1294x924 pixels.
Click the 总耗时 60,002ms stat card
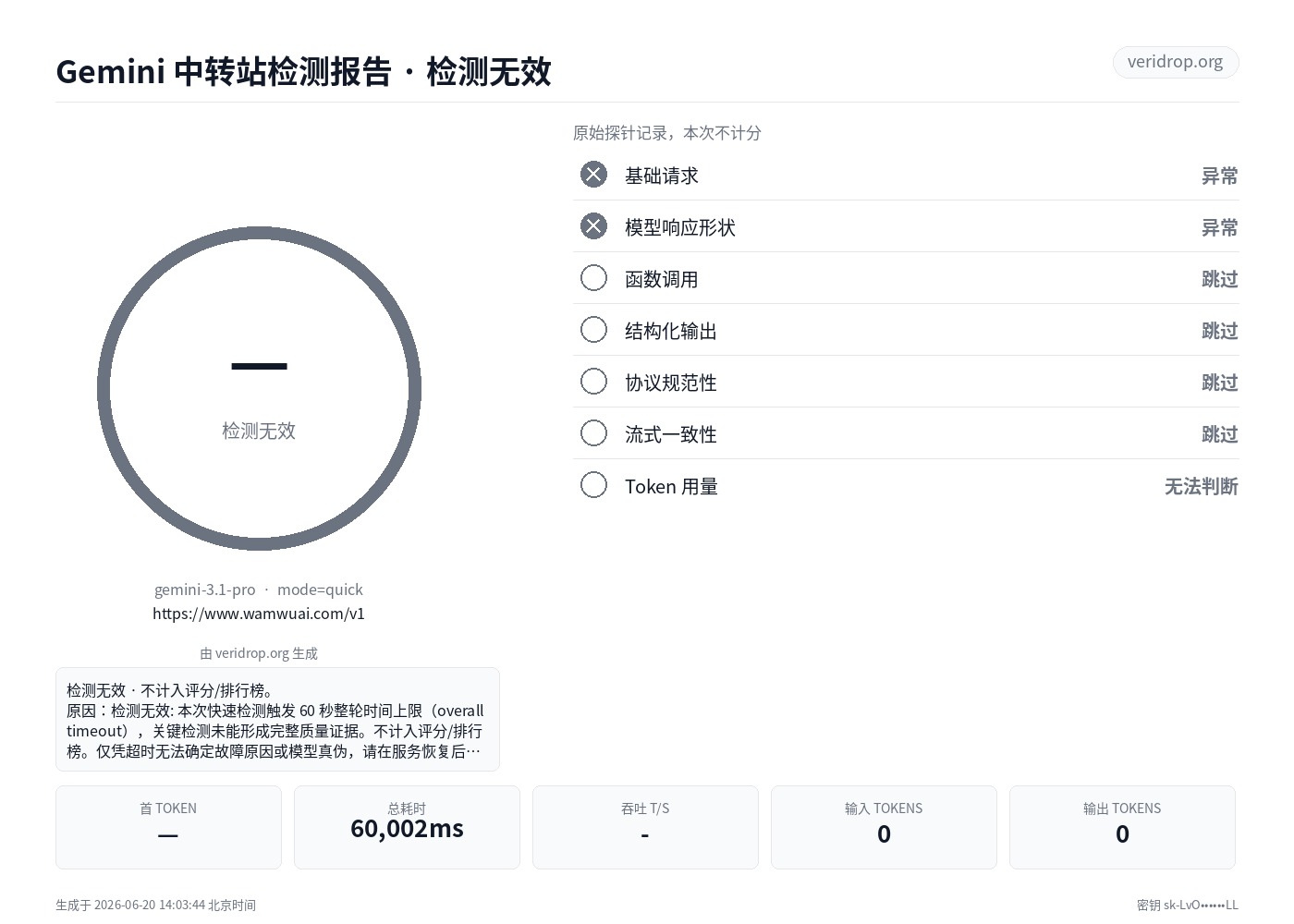pyautogui.click(x=407, y=827)
